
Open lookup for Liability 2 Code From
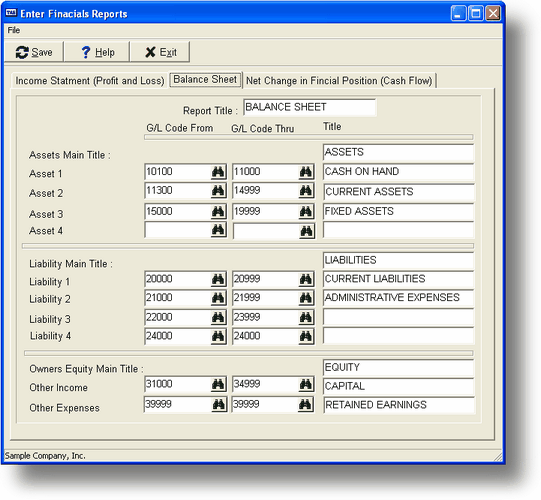tap(218, 298)
